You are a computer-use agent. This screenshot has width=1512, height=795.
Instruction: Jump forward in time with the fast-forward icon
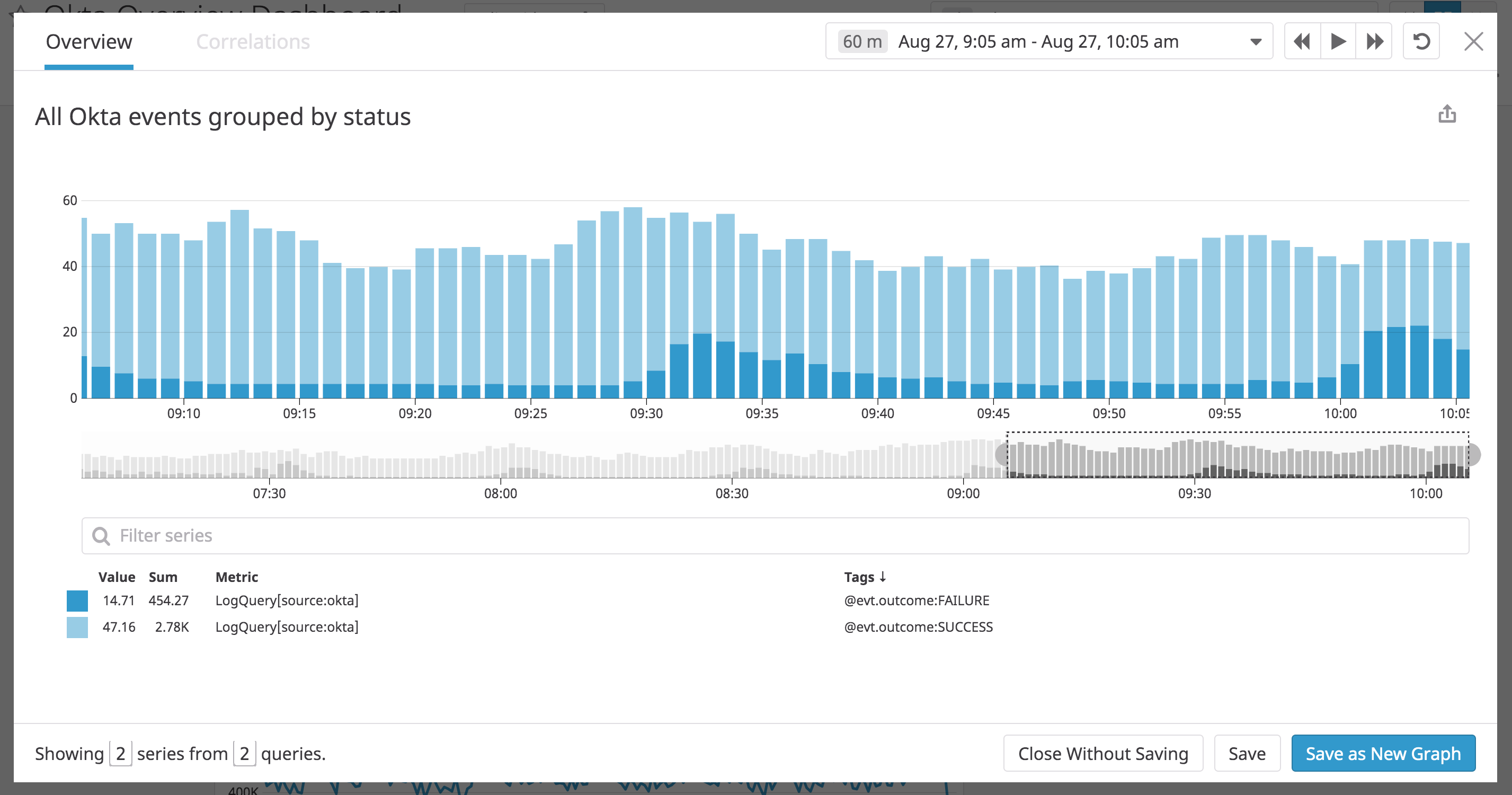point(1374,41)
